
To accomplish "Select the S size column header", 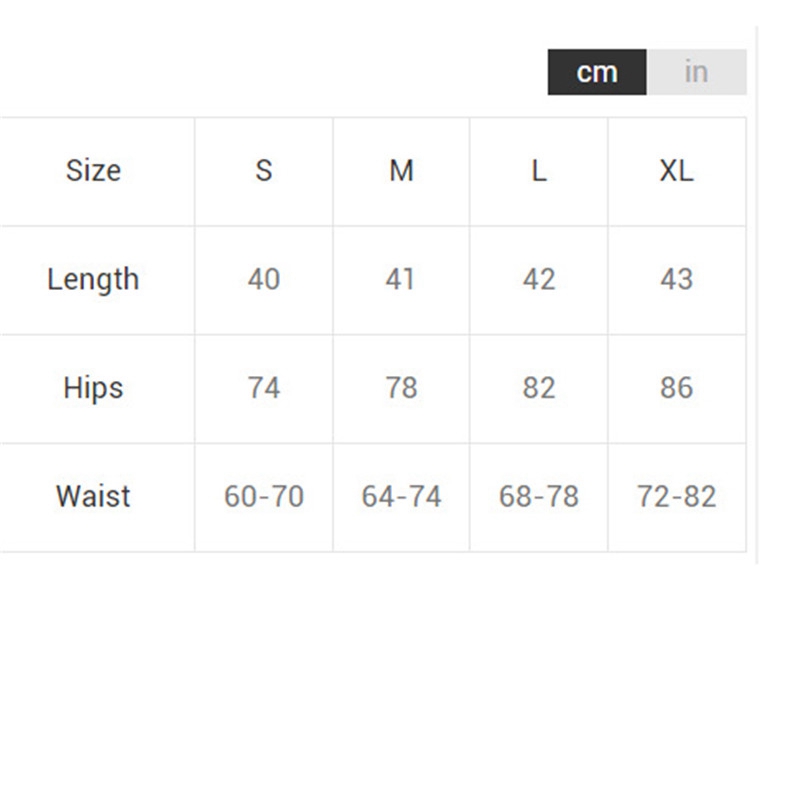I will (264, 171).
